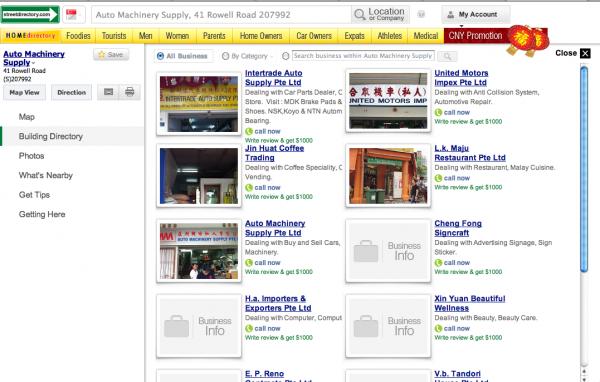Click the Direction button
The height and width of the screenshot is (382, 600).
pyautogui.click(x=72, y=92)
